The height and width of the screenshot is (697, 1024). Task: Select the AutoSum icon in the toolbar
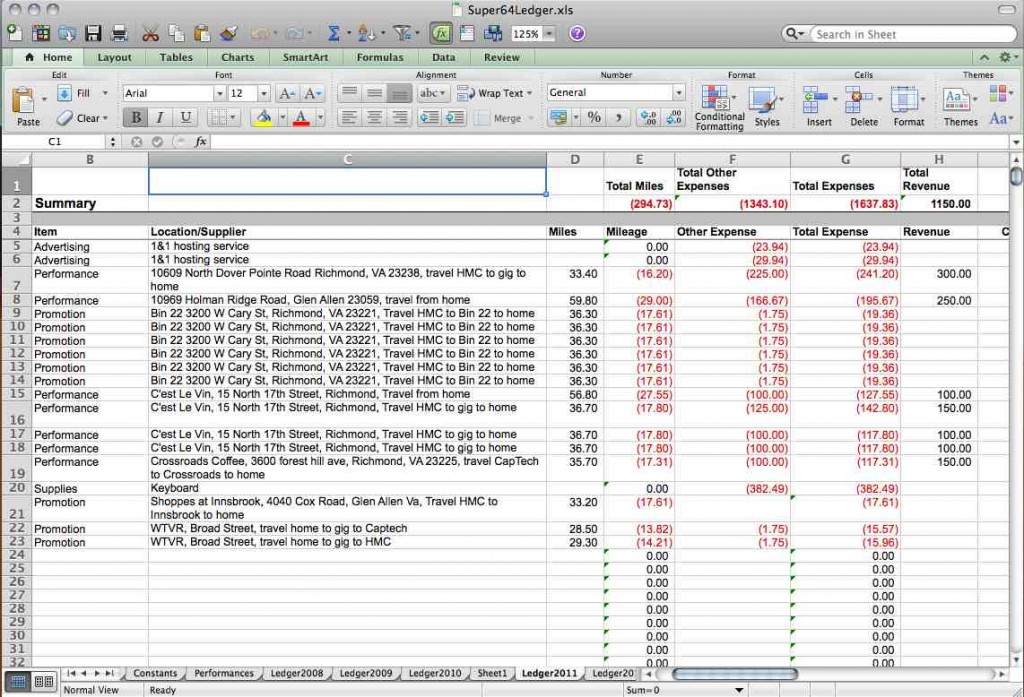tap(333, 33)
